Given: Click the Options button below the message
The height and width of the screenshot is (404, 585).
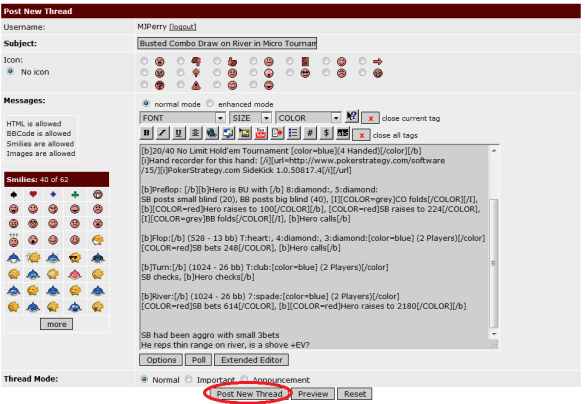Looking at the screenshot, I should [x=161, y=360].
